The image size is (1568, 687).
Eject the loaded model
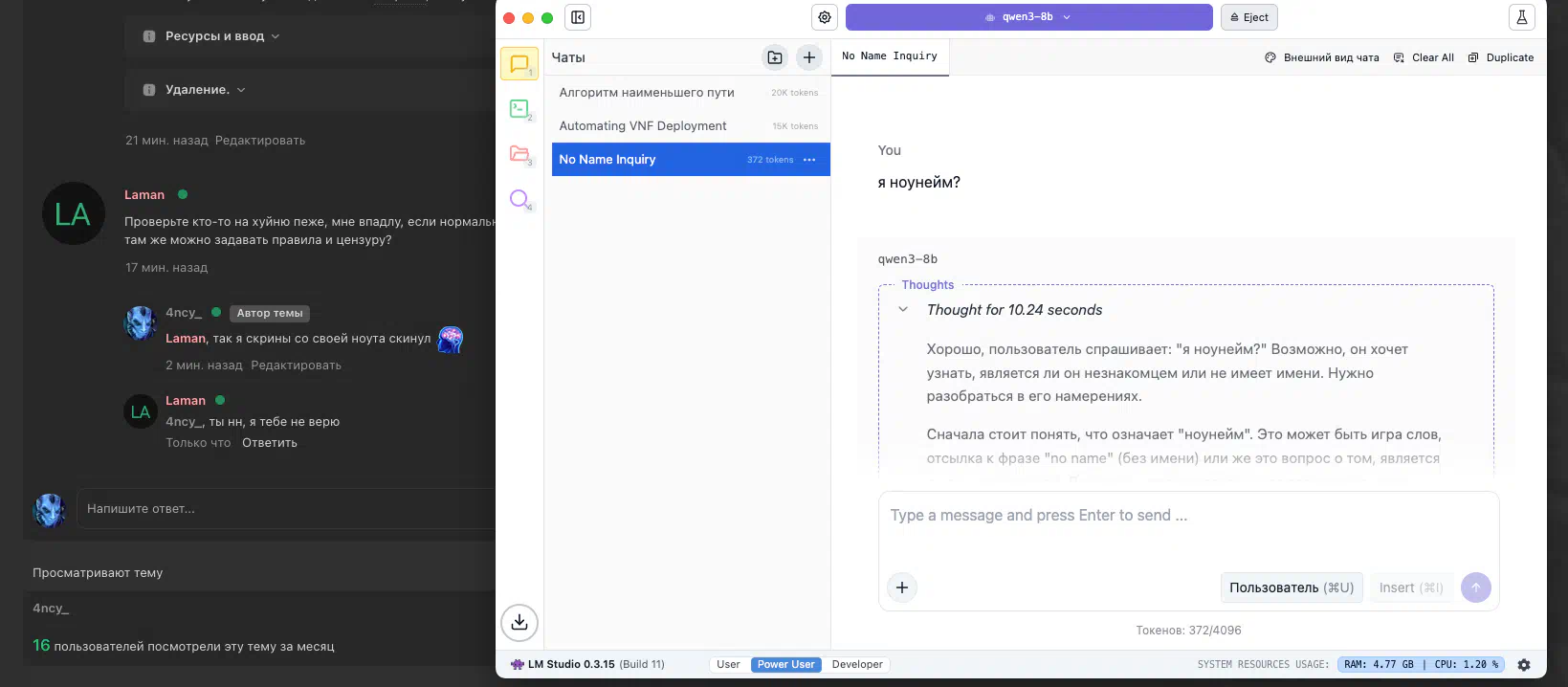(x=1249, y=17)
